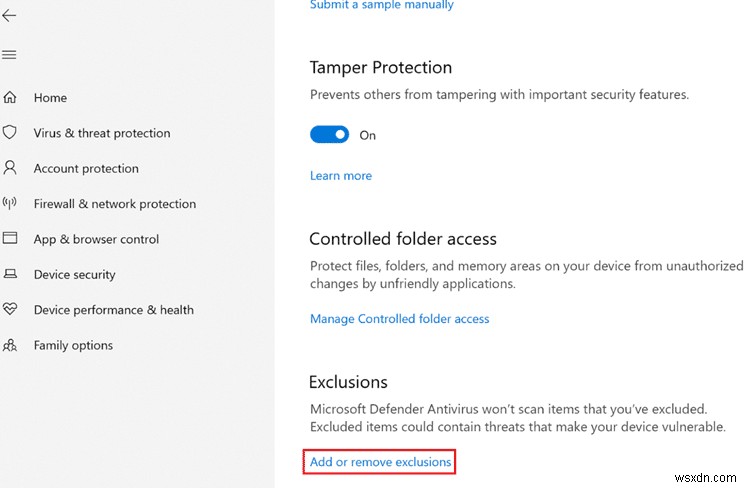This screenshot has width=748, height=488.
Task: Click Submit a sample manually link
Action: click(x=382, y=5)
